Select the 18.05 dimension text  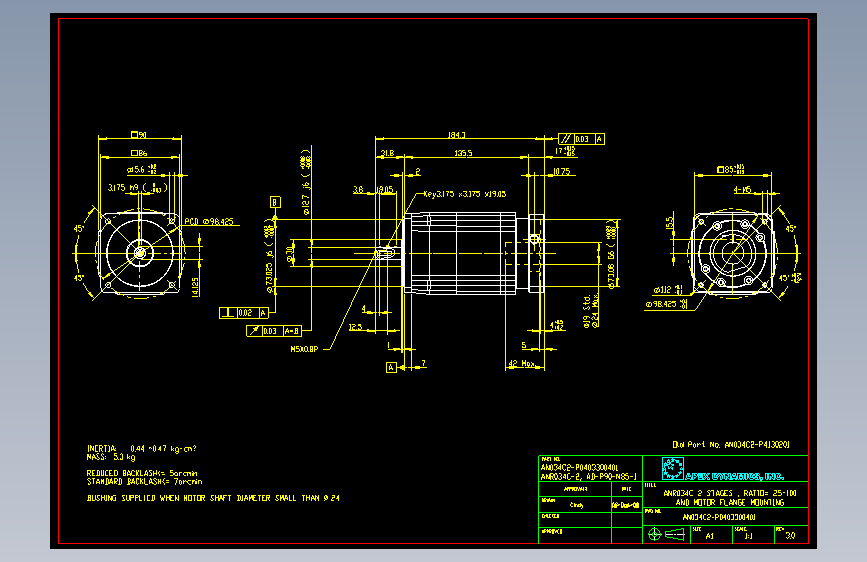coord(385,190)
